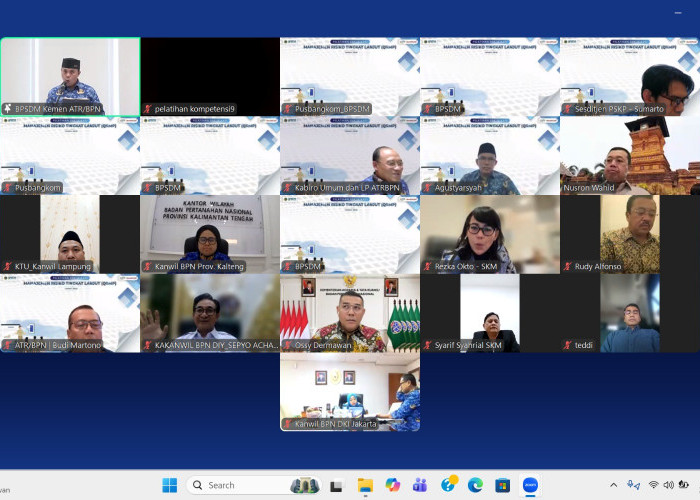The image size is (700, 500).
Task: Click the Nusron Wahid participant tile
Action: [630, 154]
